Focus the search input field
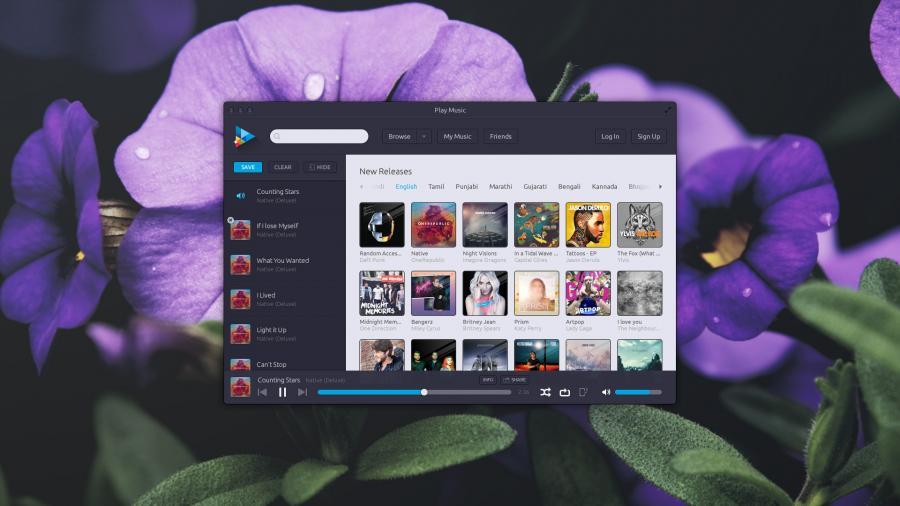 [320, 136]
